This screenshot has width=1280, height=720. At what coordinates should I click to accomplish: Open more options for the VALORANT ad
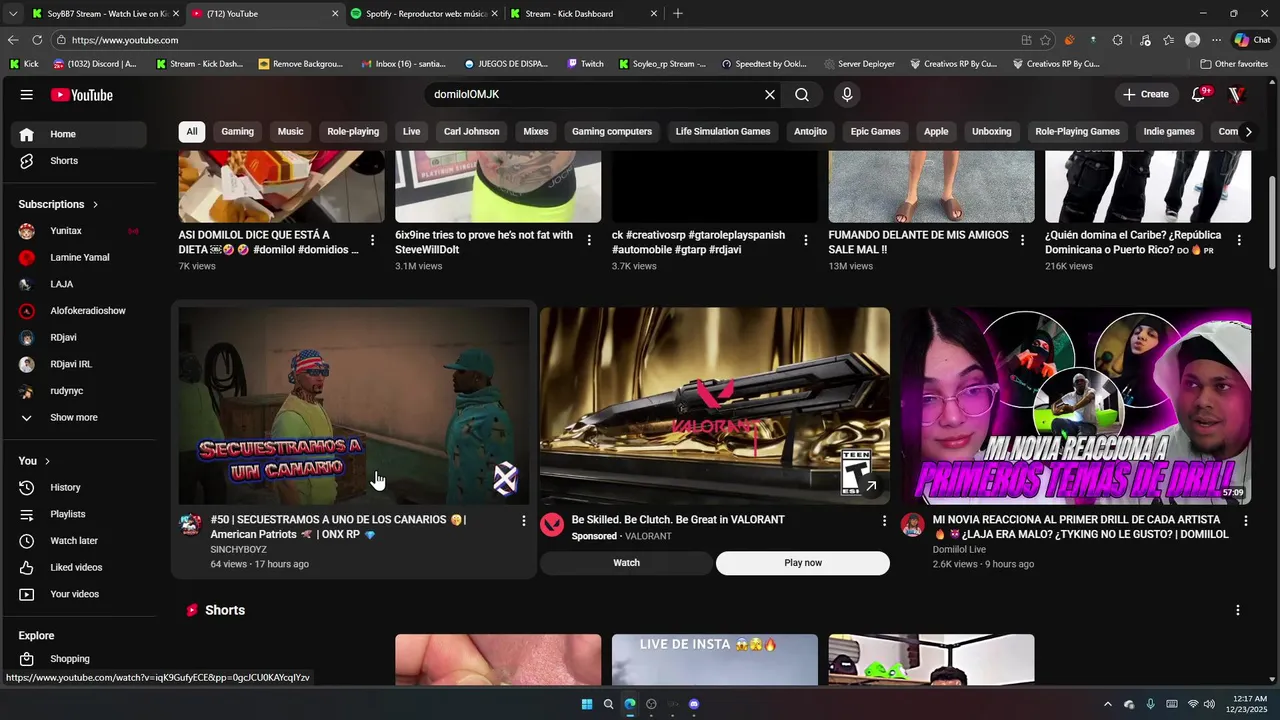pyautogui.click(x=884, y=521)
